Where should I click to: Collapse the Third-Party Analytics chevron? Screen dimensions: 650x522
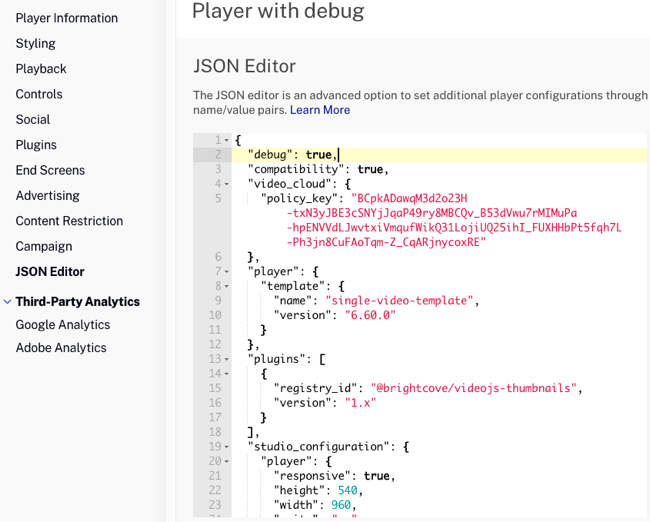pyautogui.click(x=8, y=301)
